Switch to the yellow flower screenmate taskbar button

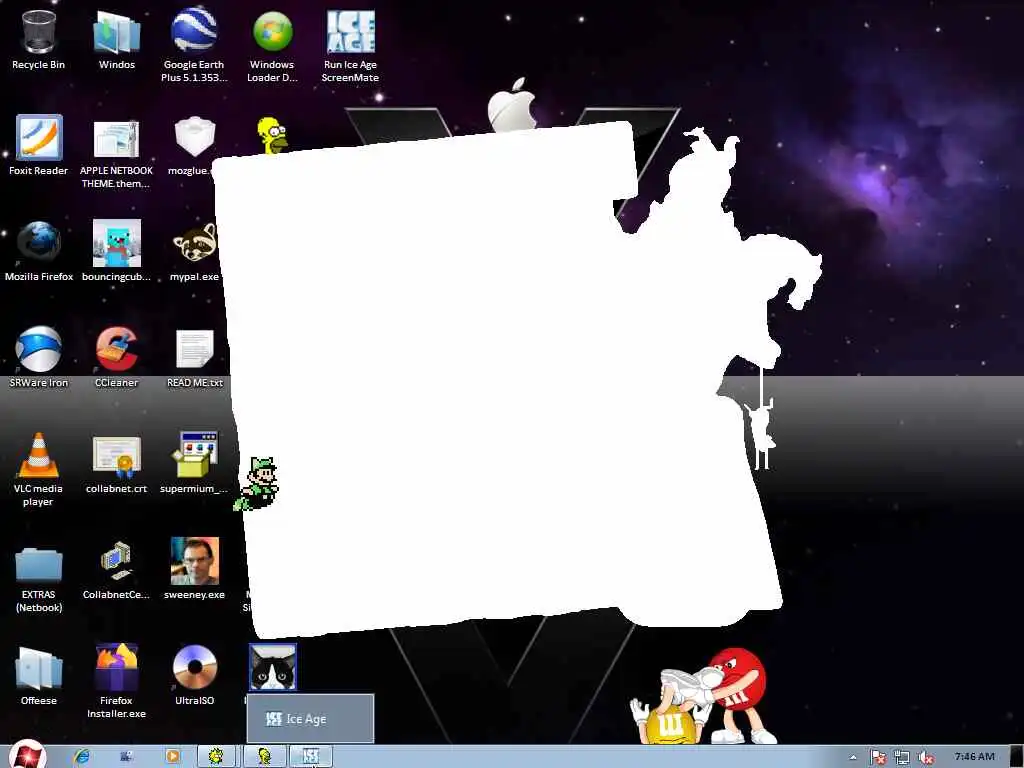point(216,756)
